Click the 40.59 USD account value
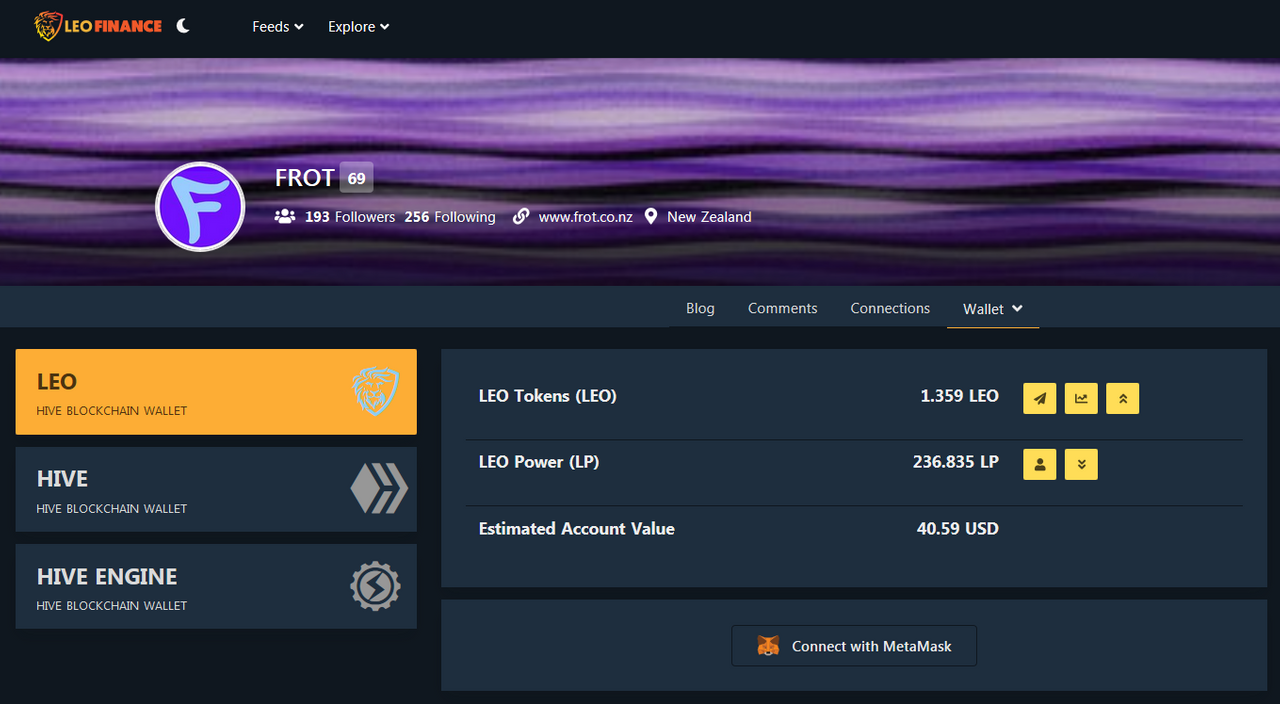The width and height of the screenshot is (1280, 704). [x=957, y=528]
